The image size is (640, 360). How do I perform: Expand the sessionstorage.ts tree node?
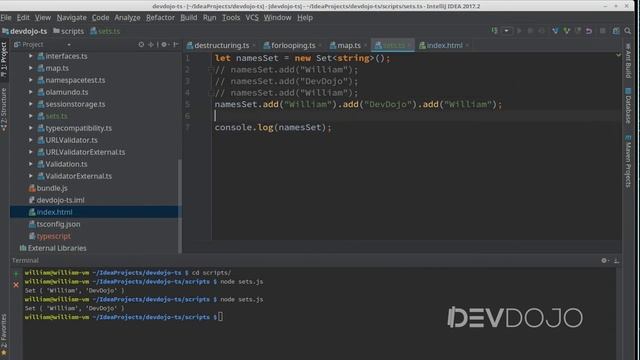[x=31, y=104]
